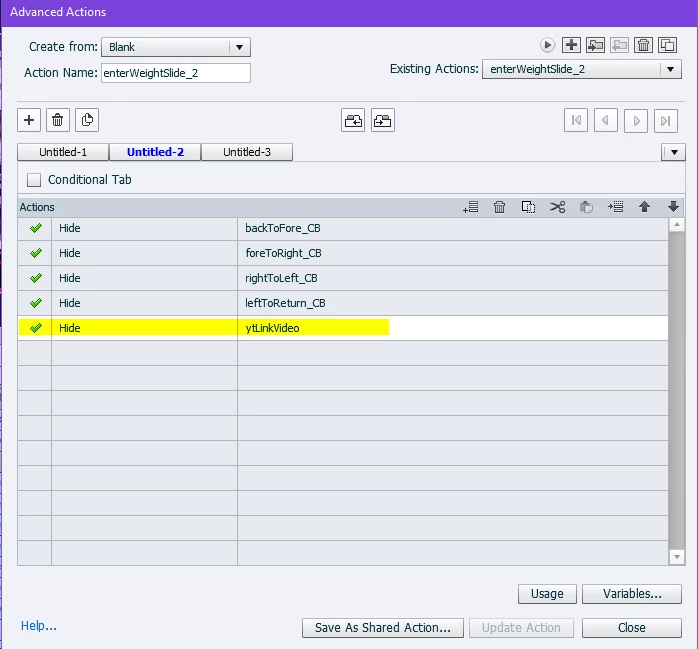
Task: Click the import shared action icon
Action: 595,45
